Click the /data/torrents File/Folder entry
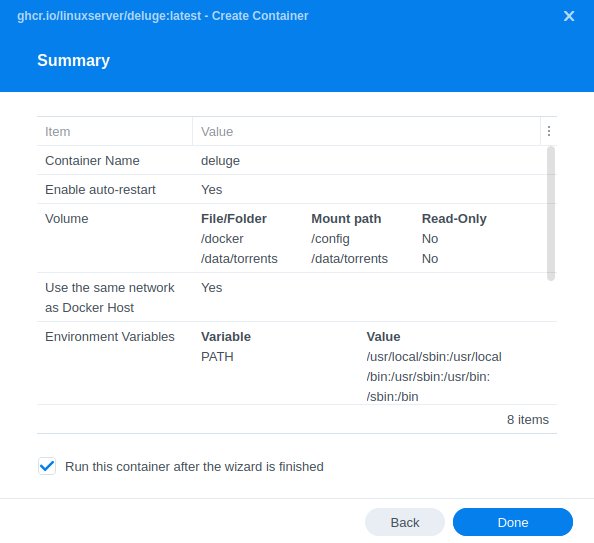 point(239,258)
